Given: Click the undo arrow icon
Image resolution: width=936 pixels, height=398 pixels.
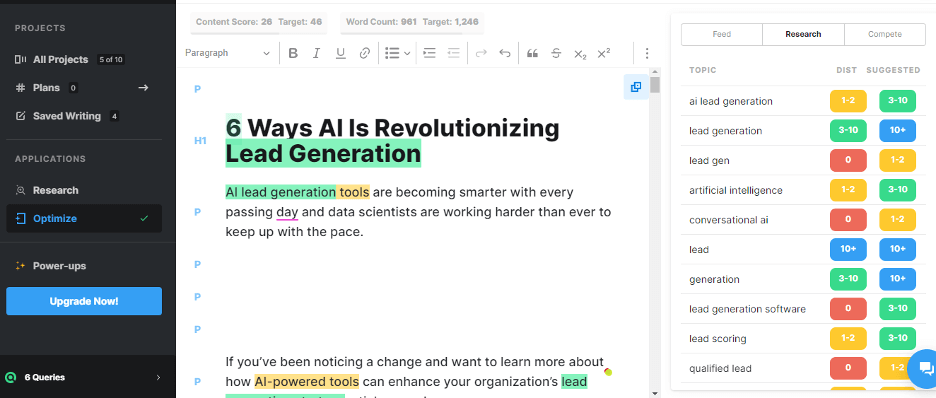Looking at the screenshot, I should point(505,53).
